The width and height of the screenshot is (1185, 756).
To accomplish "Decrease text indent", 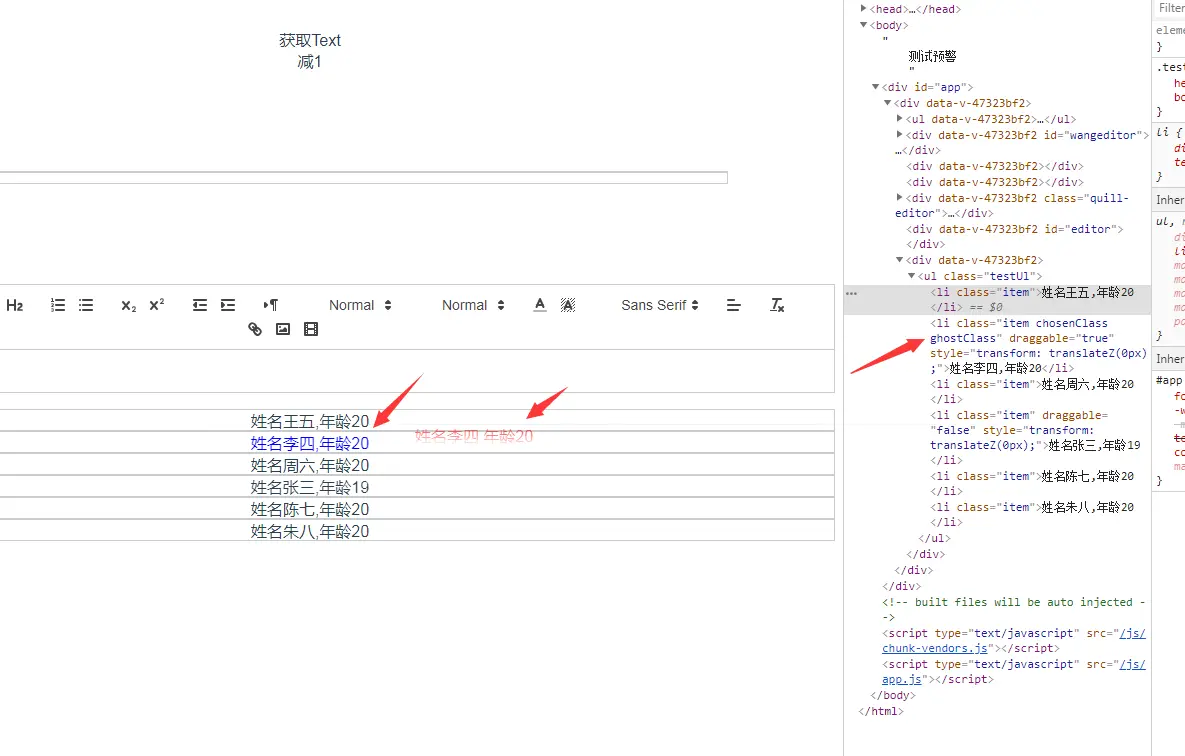I will click(200, 305).
